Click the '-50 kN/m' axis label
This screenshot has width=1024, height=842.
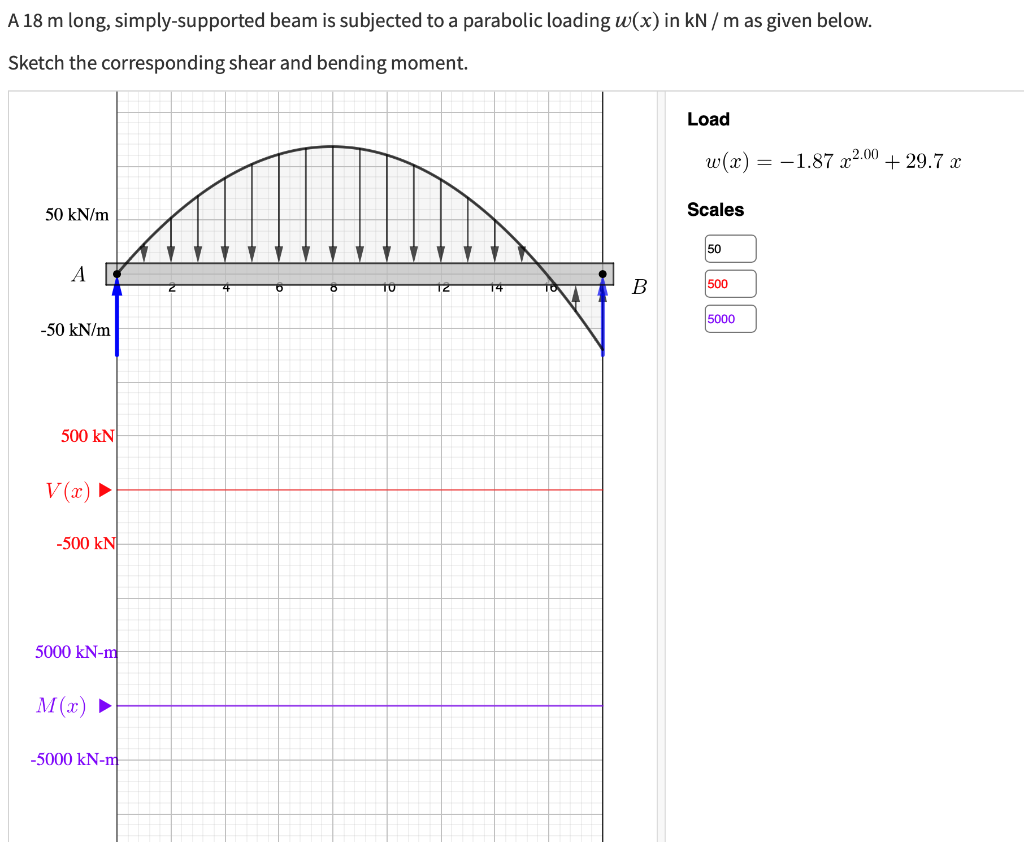[75, 330]
